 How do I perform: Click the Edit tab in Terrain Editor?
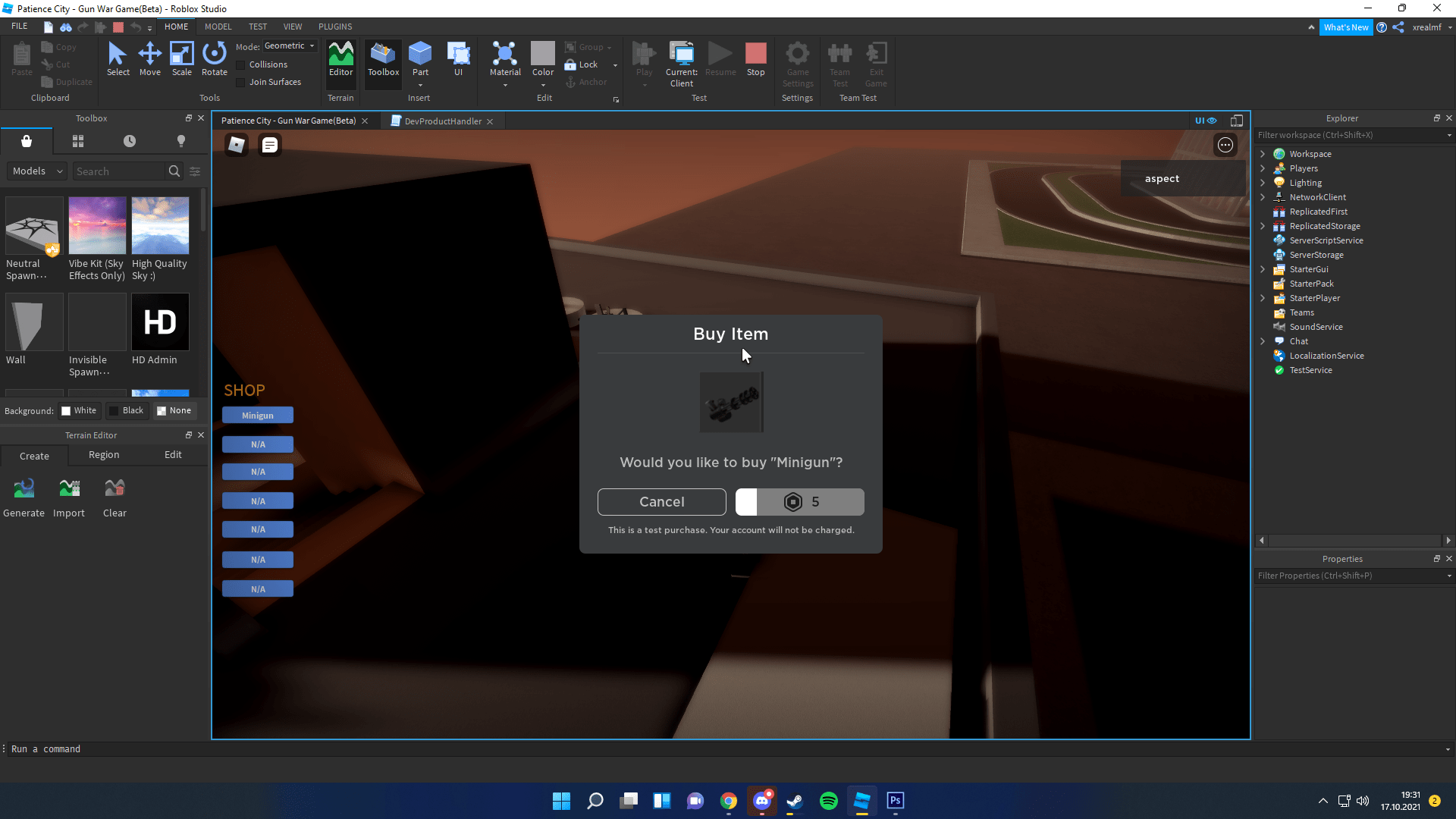(x=173, y=455)
